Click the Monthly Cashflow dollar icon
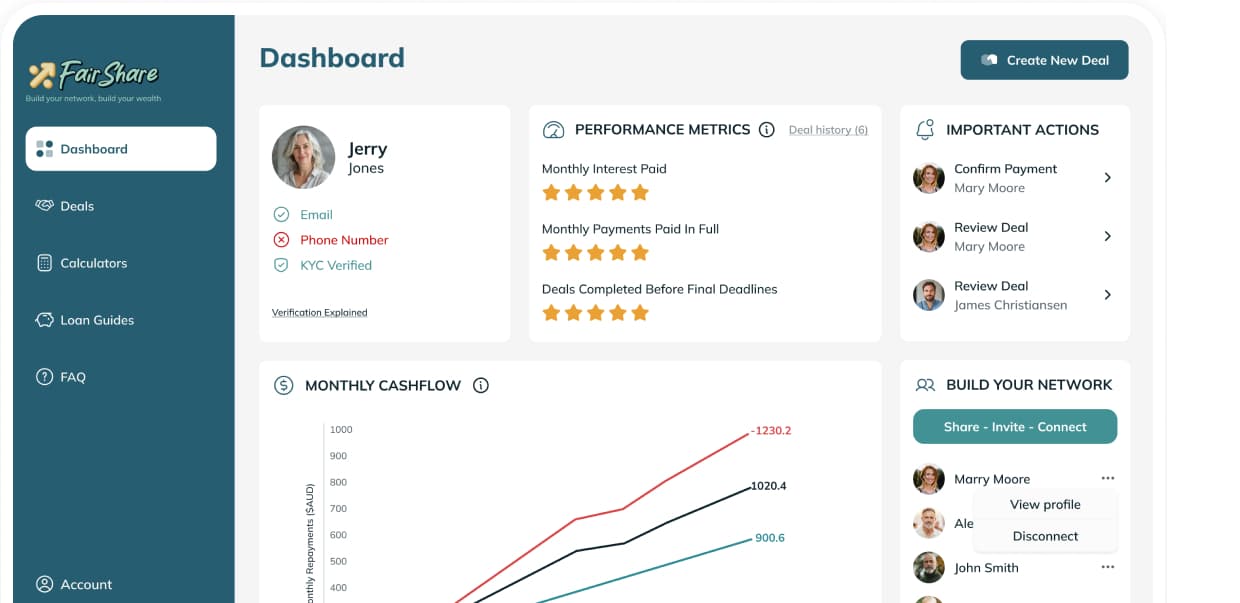1240x603 pixels. pyautogui.click(x=284, y=385)
